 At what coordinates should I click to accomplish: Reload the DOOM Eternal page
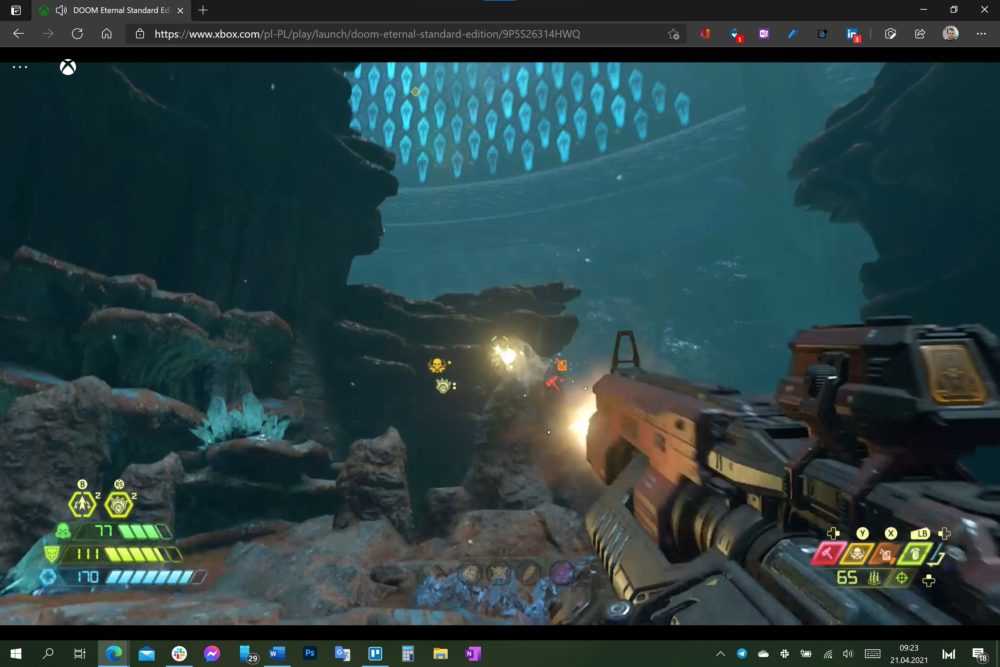[77, 34]
